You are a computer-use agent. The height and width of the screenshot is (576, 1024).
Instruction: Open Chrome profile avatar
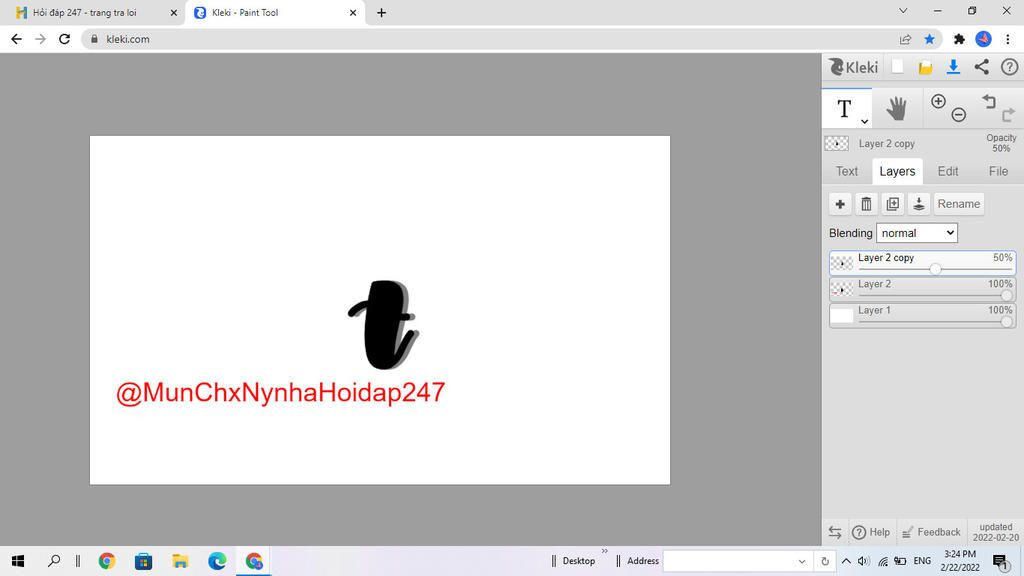[984, 39]
